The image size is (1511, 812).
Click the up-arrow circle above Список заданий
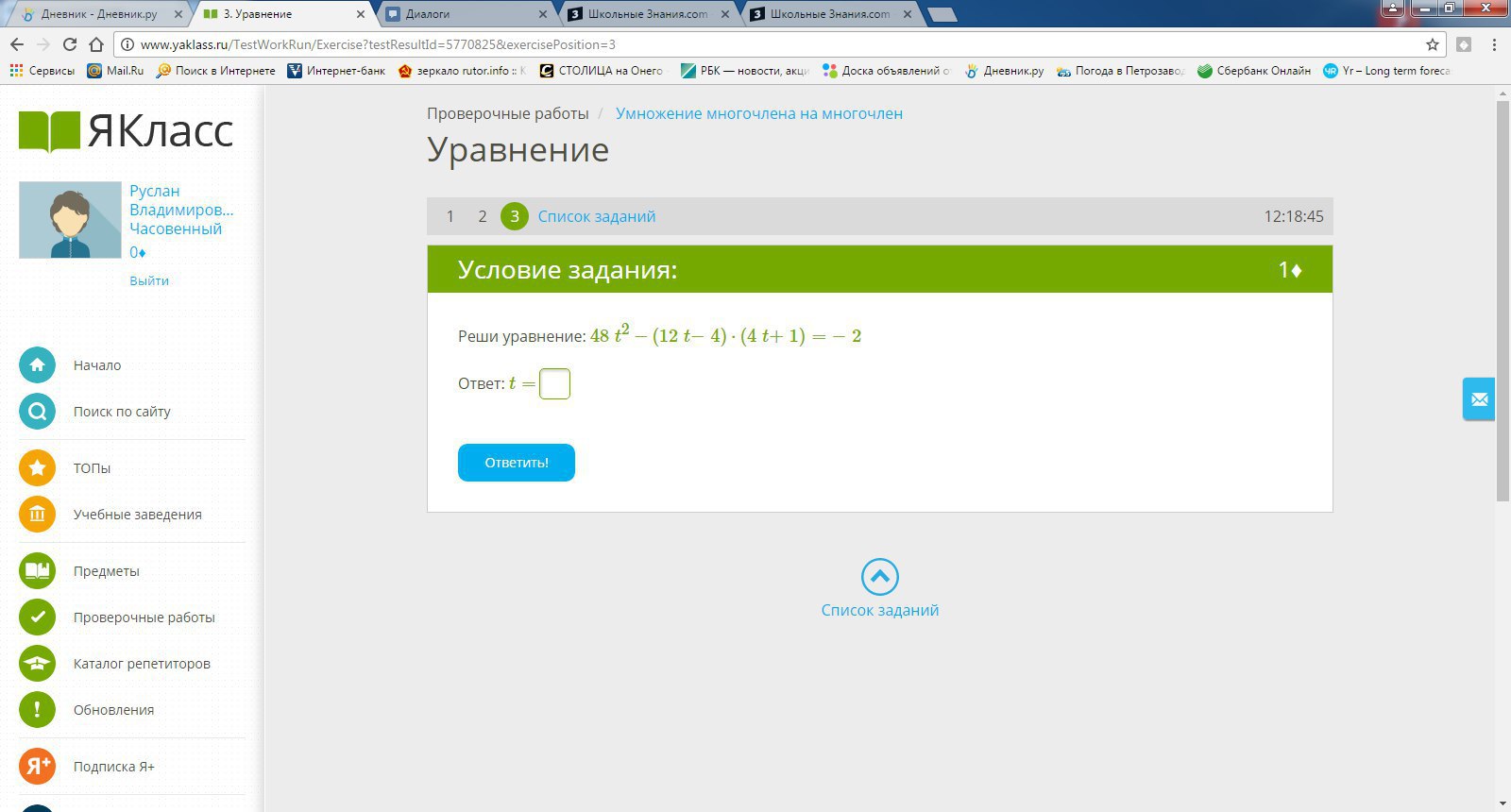879,577
